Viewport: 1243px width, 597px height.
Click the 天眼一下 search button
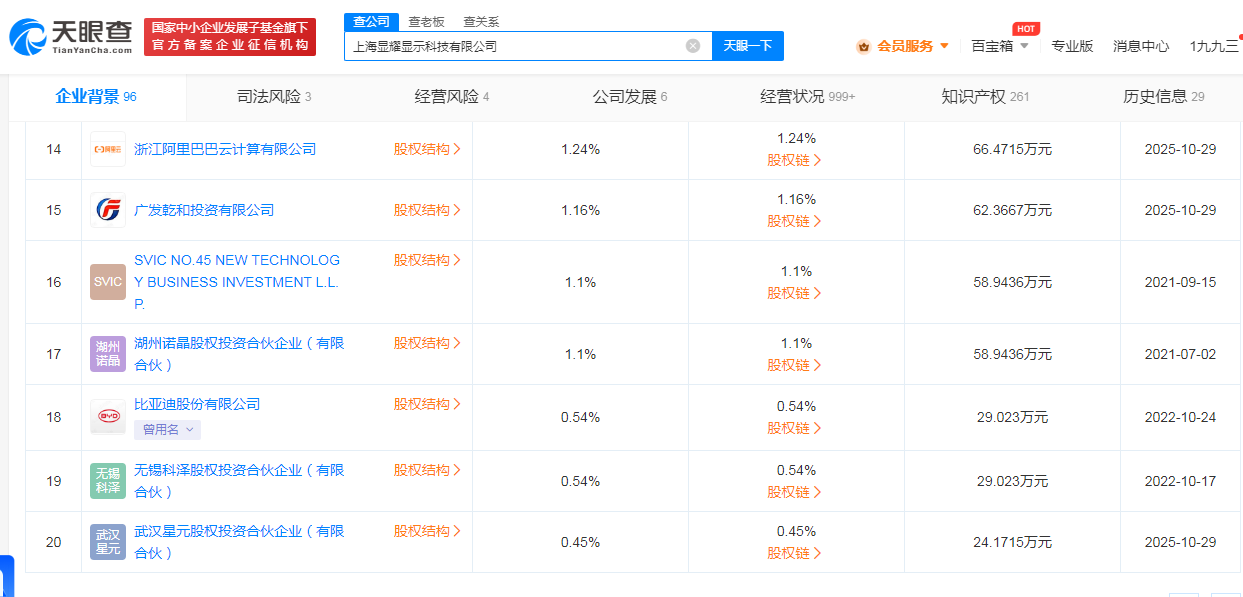pos(748,46)
